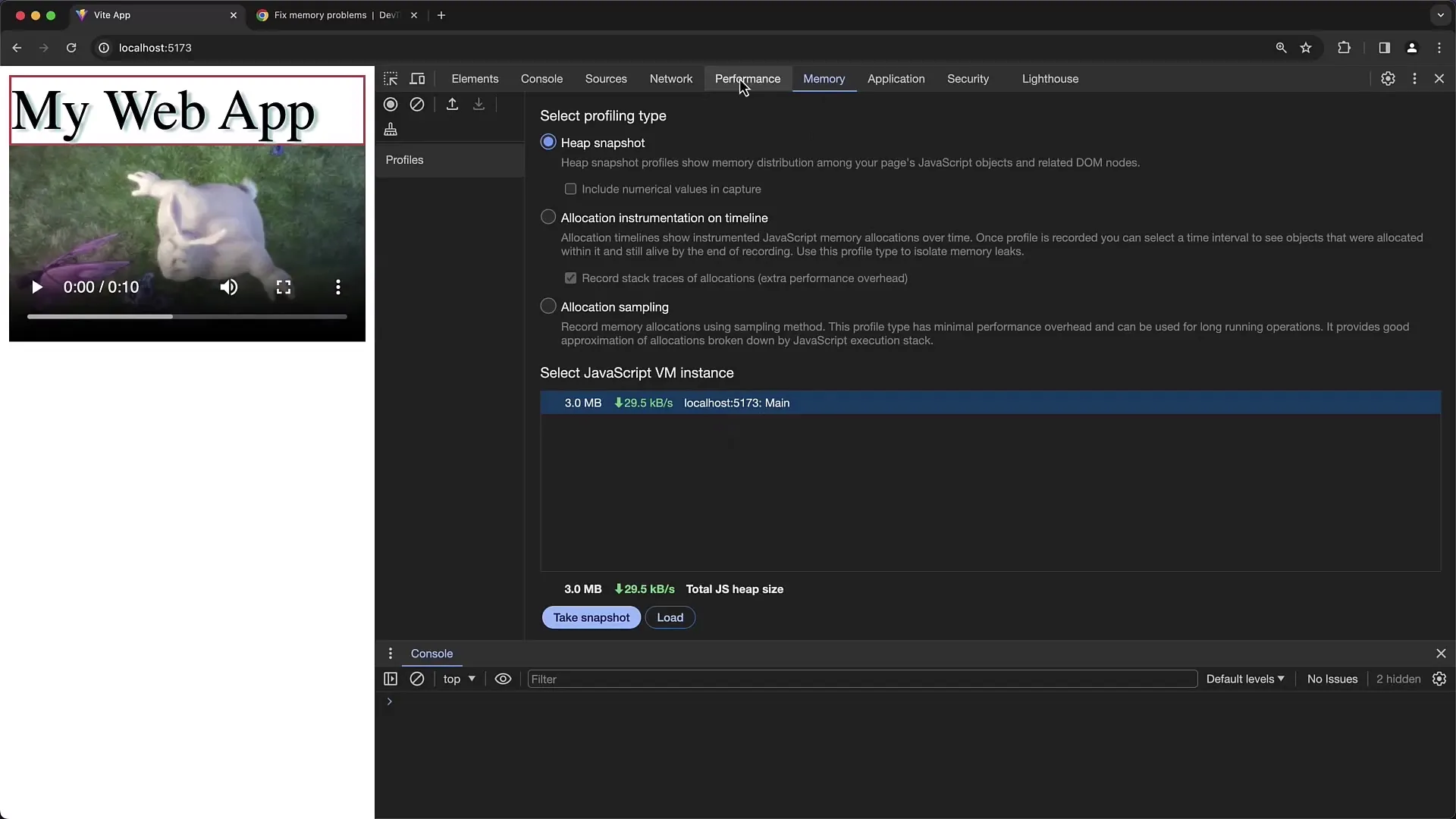This screenshot has width=1456, height=819.
Task: Click the stop profiling icon
Action: (416, 103)
